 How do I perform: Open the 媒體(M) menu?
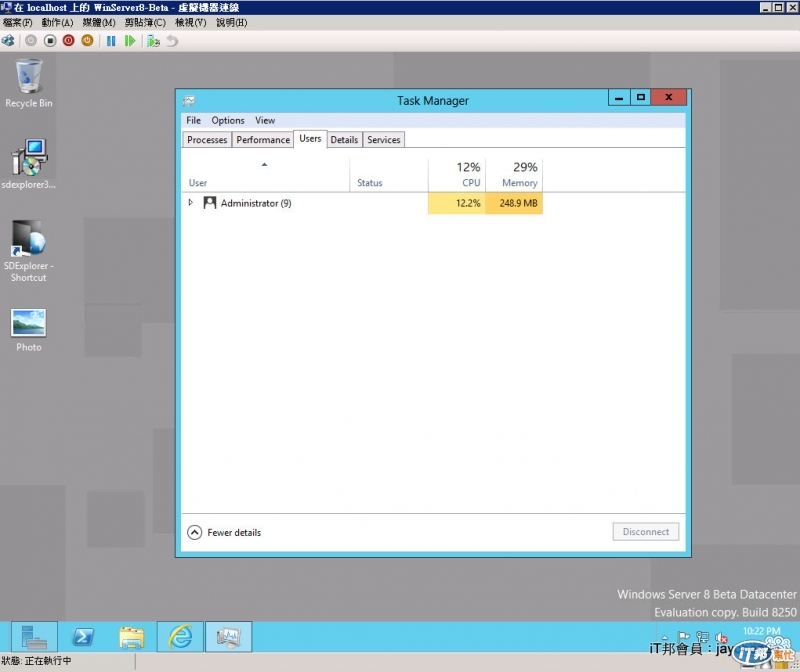tap(99, 22)
